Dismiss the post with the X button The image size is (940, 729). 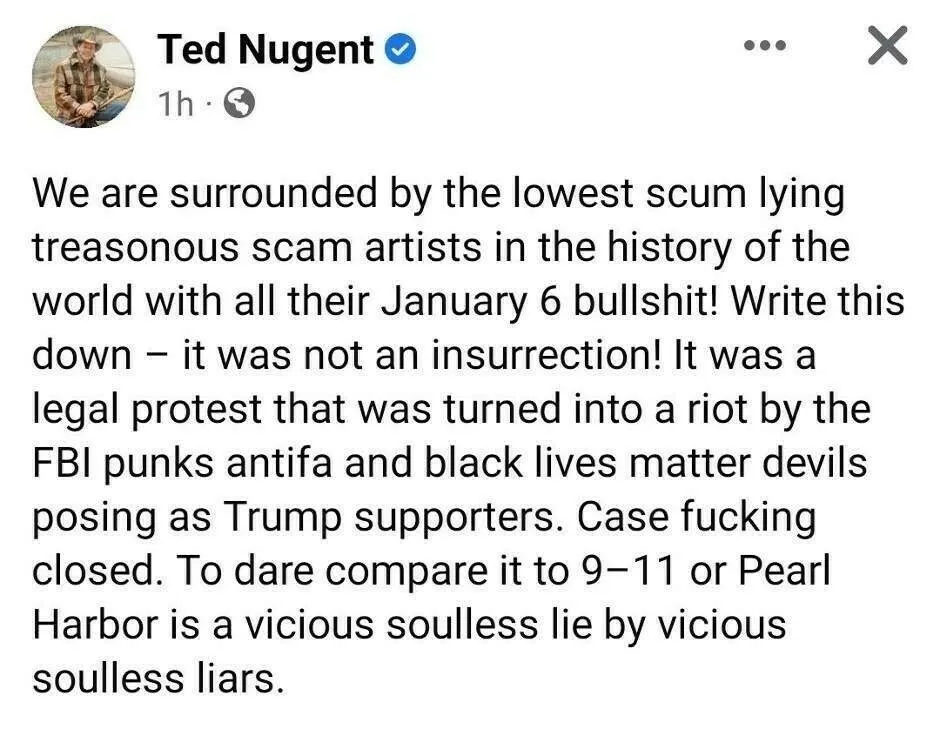[885, 44]
